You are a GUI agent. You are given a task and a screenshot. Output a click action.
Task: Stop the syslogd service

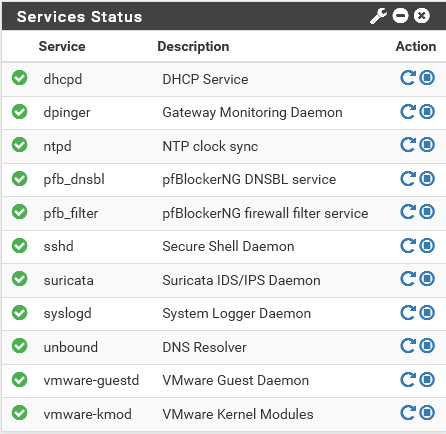point(427,313)
